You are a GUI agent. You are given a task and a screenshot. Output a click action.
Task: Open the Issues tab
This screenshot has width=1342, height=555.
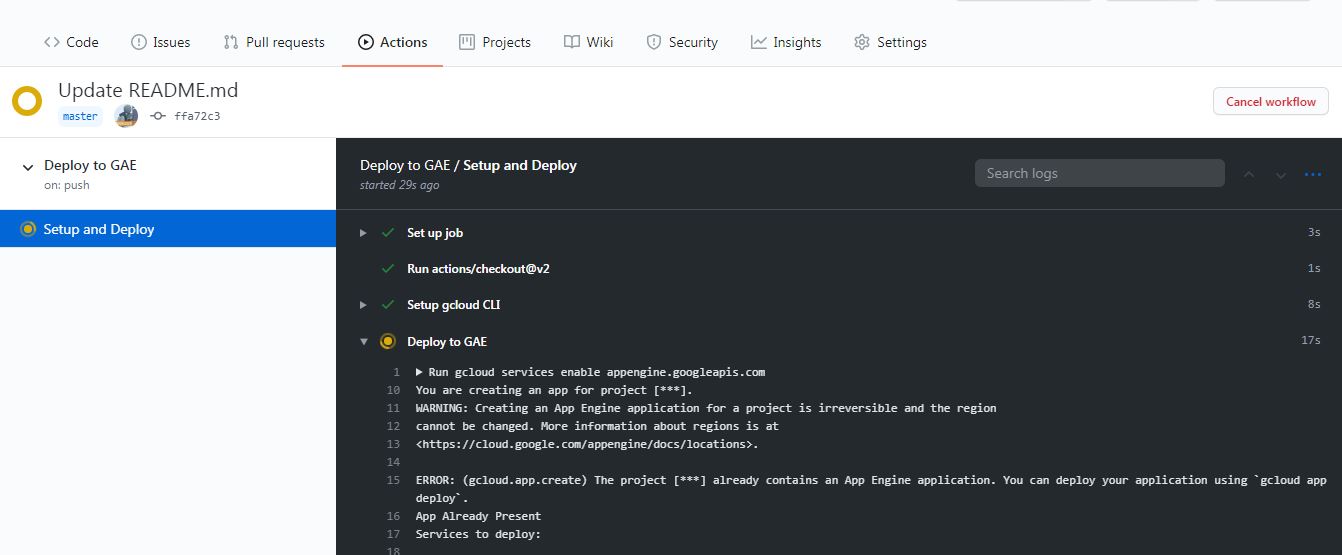[x=160, y=42]
